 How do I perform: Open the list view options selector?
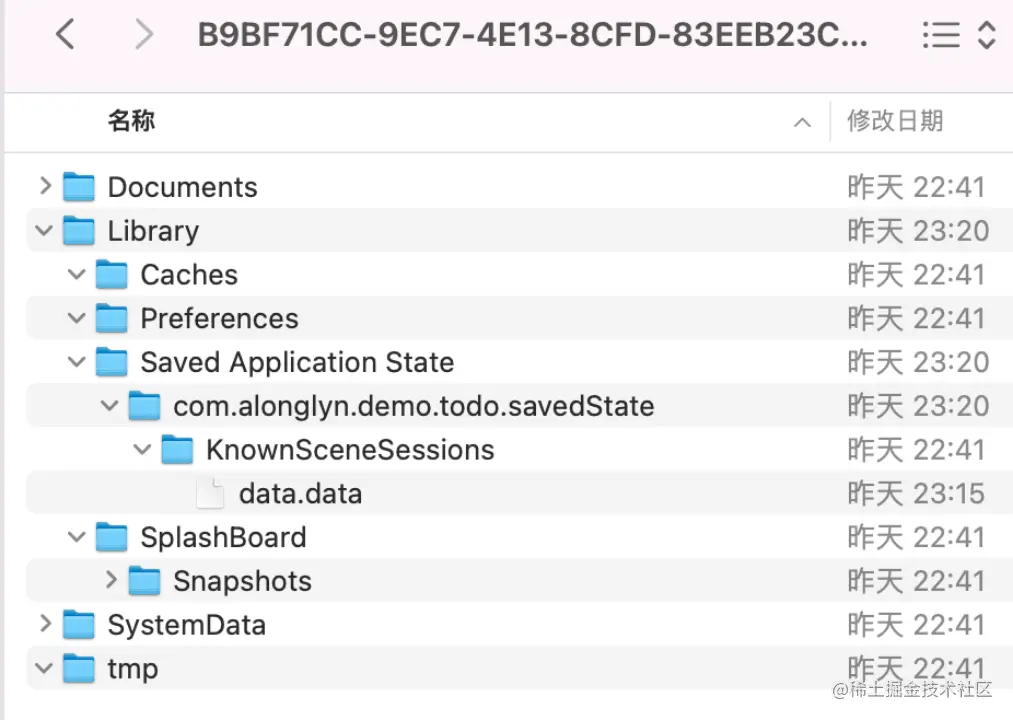(958, 37)
